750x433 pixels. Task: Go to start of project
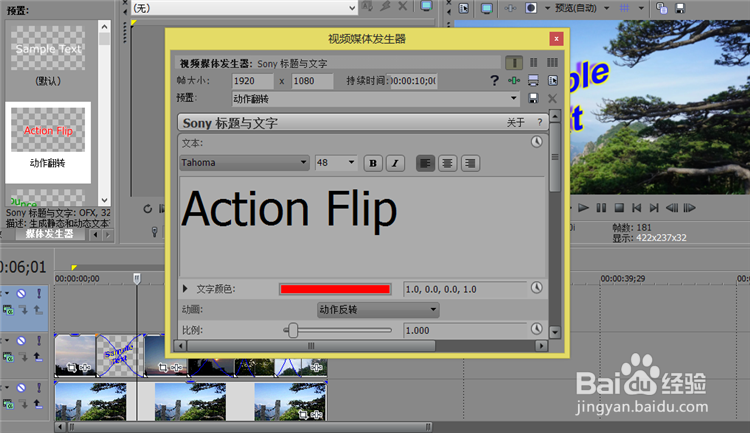pyautogui.click(x=636, y=208)
